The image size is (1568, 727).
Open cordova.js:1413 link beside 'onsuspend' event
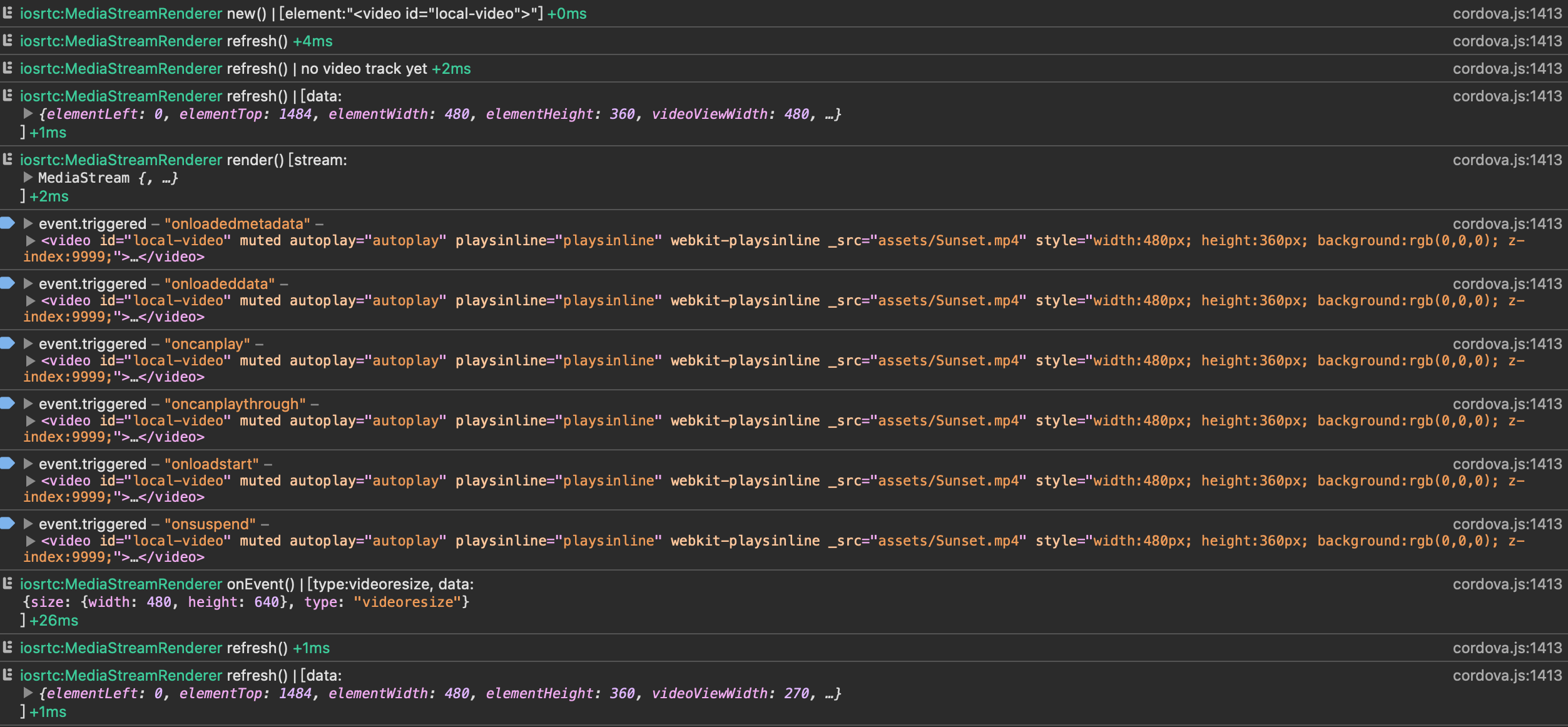click(x=1507, y=524)
